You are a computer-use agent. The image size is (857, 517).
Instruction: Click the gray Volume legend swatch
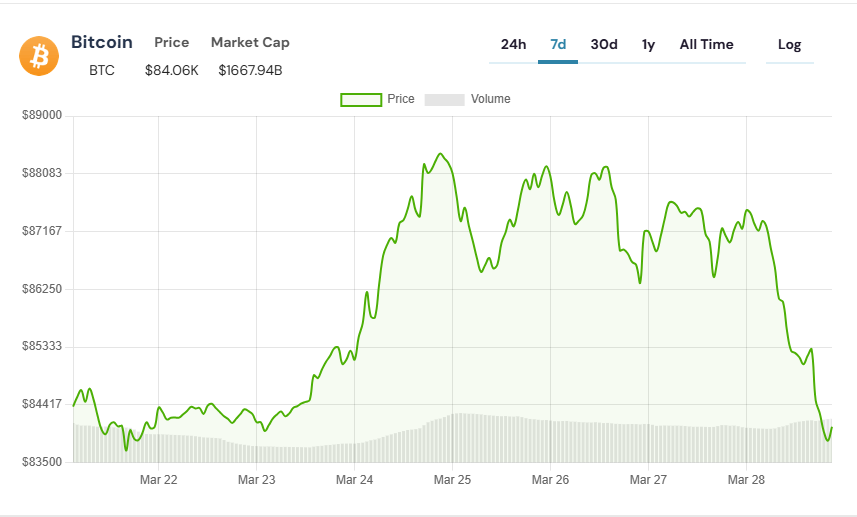point(444,99)
